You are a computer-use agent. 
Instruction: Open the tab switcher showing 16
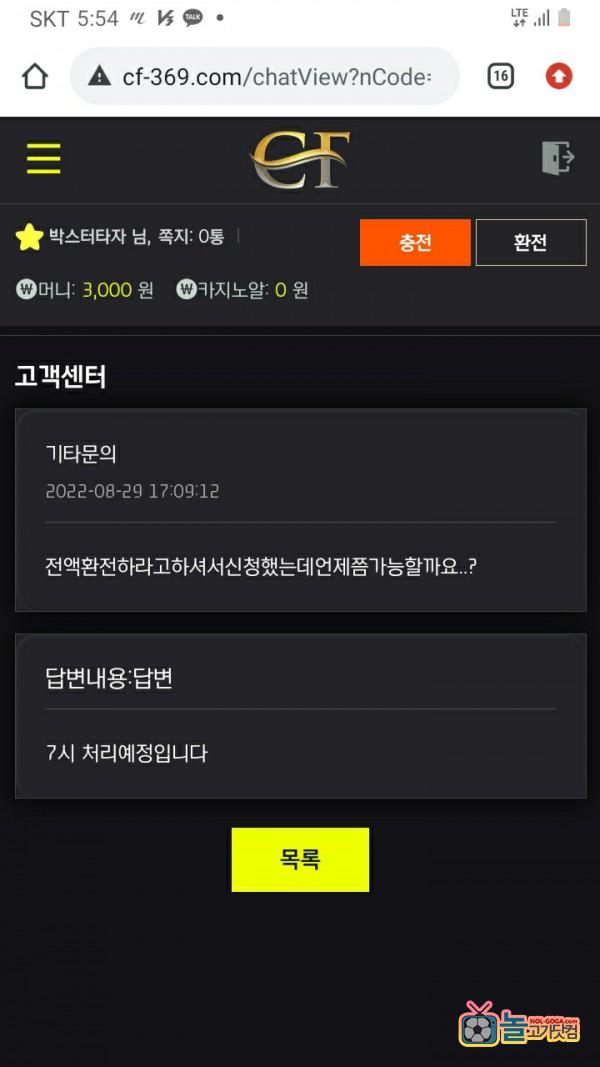pyautogui.click(x=501, y=76)
